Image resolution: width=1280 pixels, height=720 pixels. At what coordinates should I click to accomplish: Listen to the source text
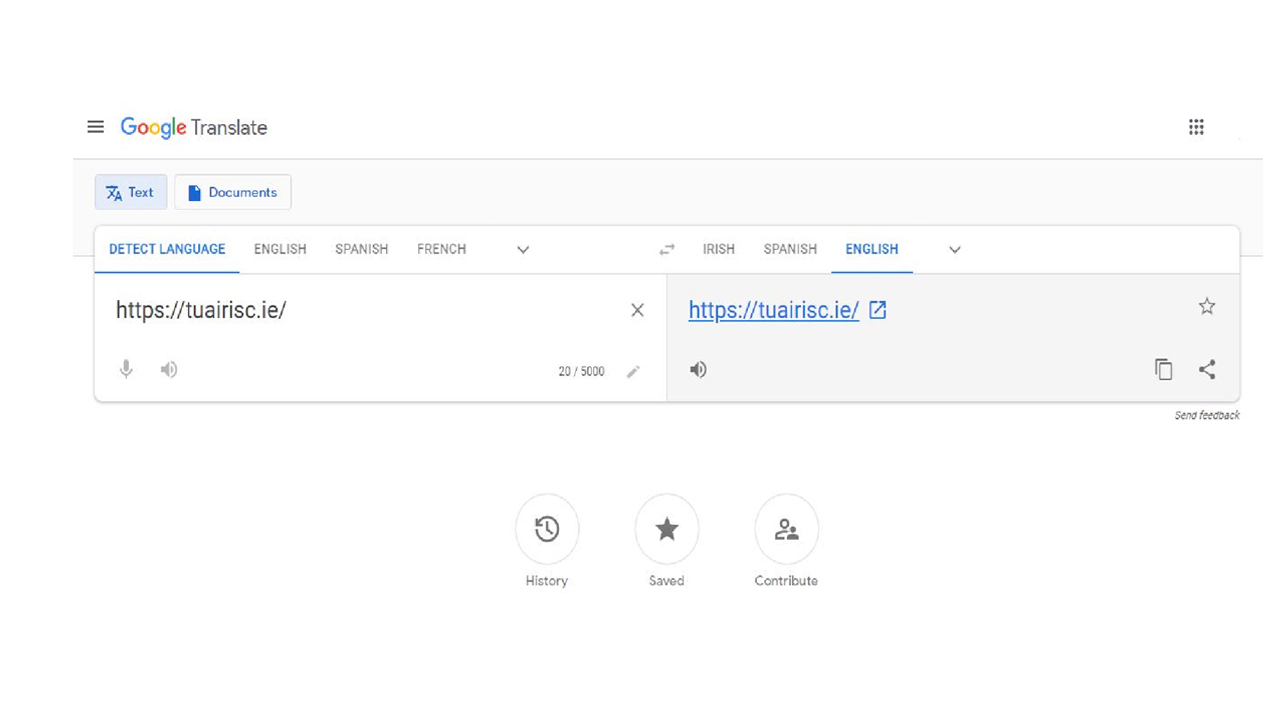169,370
